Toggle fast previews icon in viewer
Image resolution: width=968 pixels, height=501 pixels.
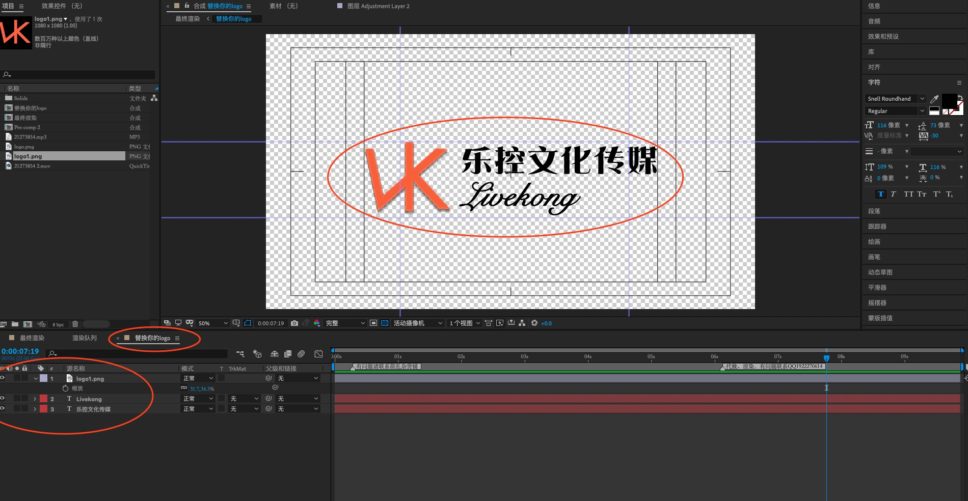(x=499, y=323)
